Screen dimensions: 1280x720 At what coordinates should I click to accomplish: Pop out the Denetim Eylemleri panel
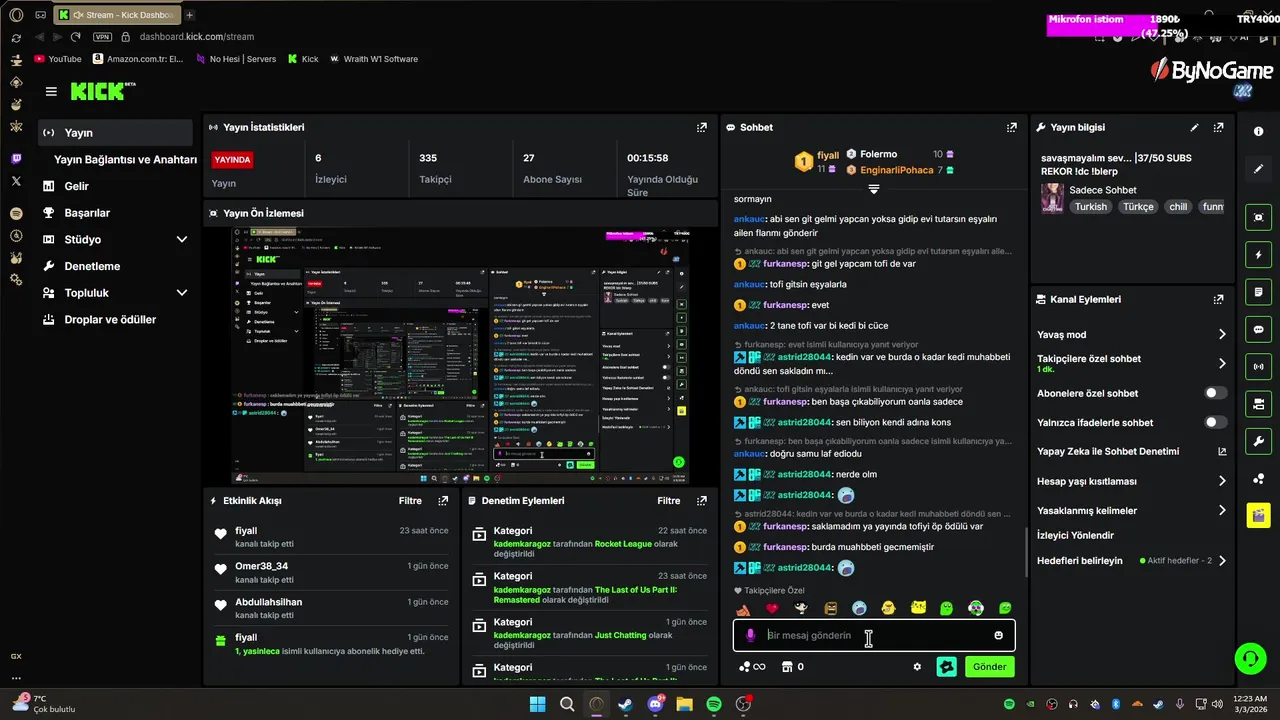tap(701, 501)
